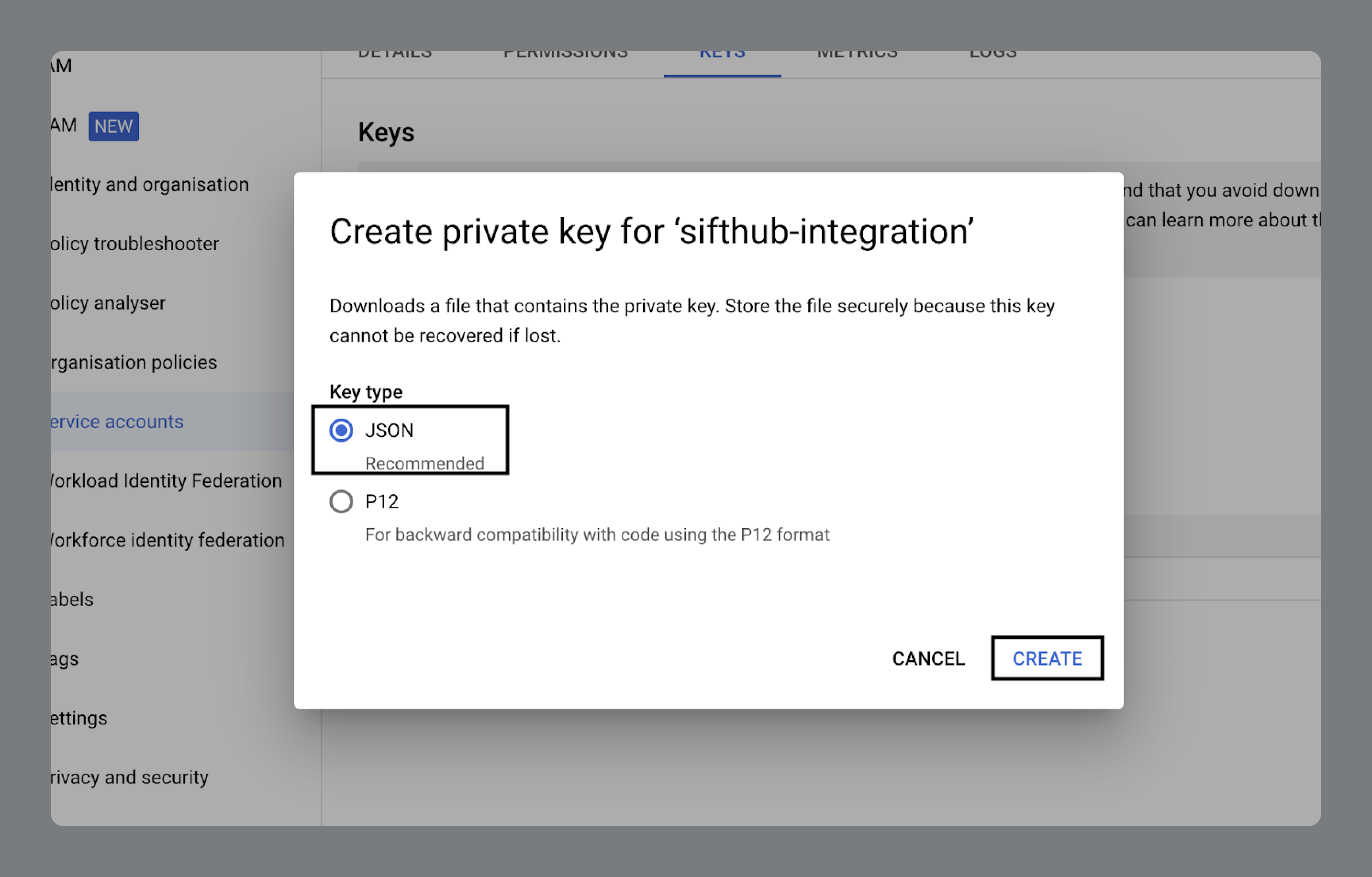Viewport: 1372px width, 877px height.
Task: Open Service accounts in the sidebar
Action: [117, 422]
